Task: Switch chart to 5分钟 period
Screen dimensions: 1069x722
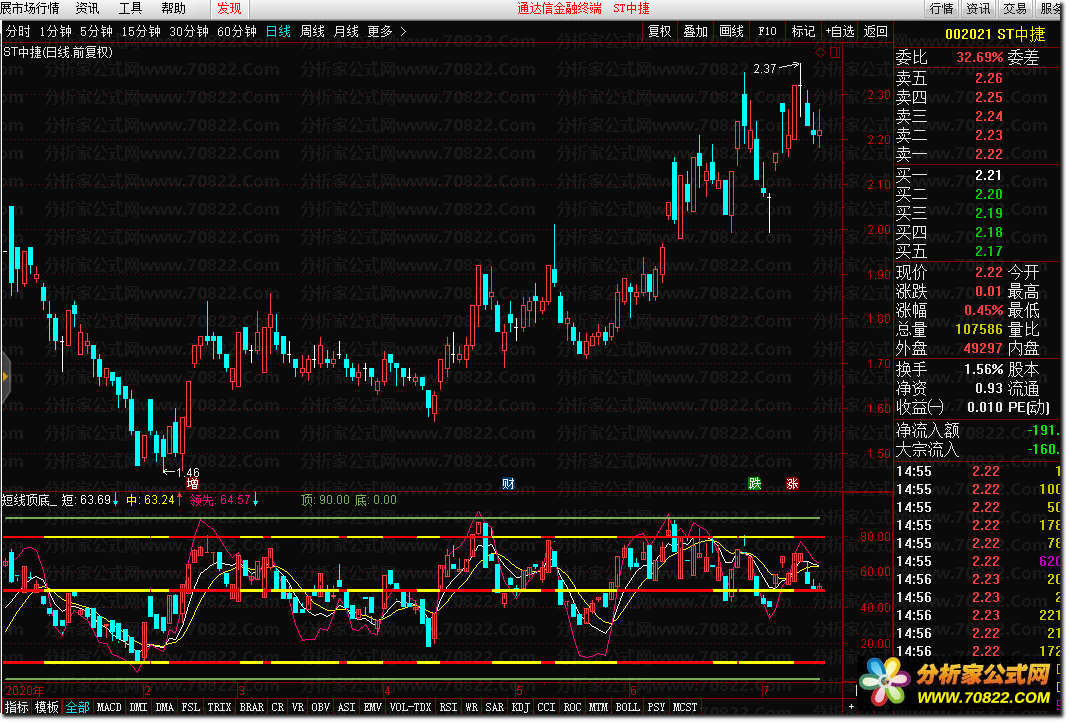Action: [x=96, y=31]
